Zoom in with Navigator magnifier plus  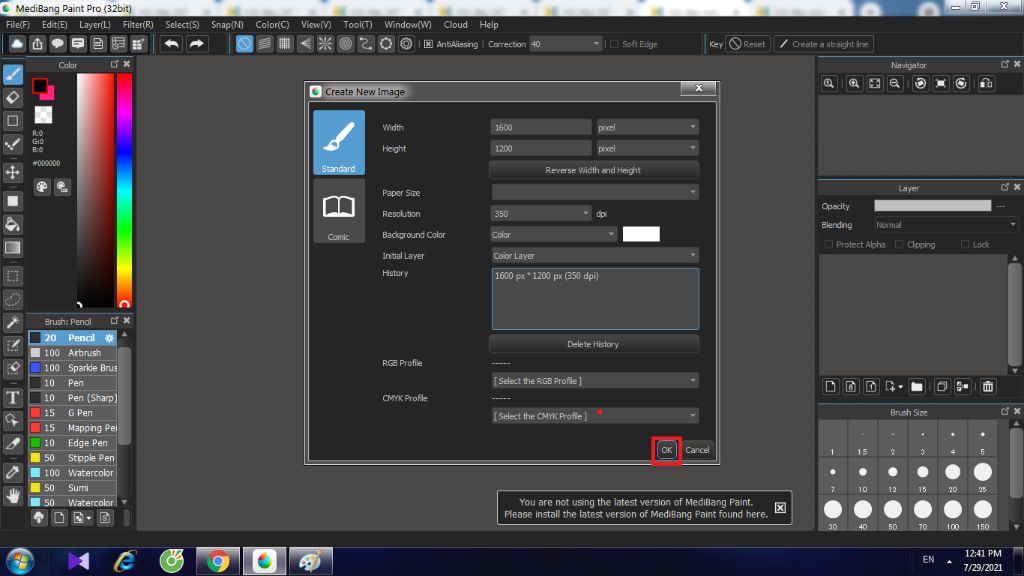pyautogui.click(x=854, y=84)
